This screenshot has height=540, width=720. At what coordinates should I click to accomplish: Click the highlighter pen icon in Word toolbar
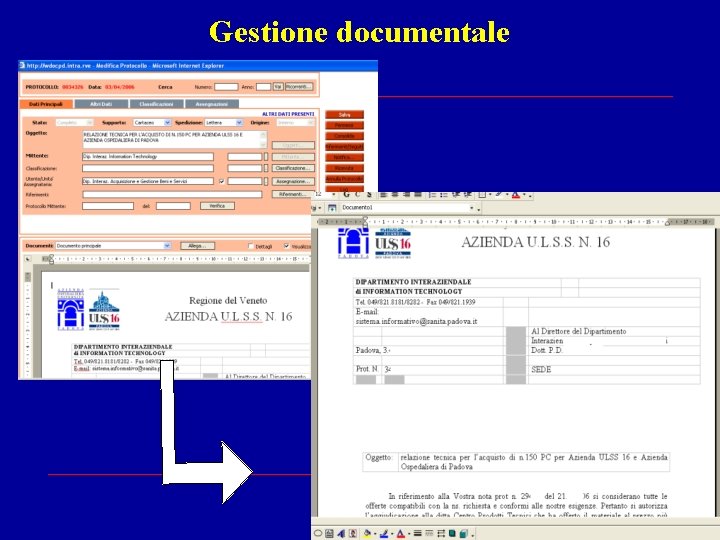[x=499, y=195]
